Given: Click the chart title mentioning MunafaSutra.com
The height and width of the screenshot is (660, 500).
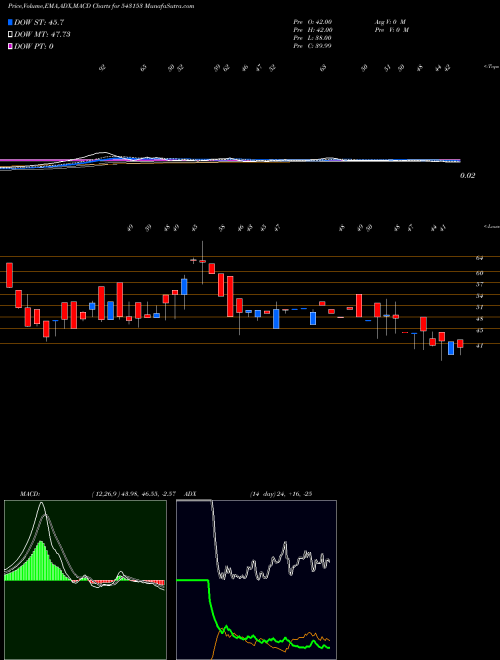Looking at the screenshot, I should 101,7.
